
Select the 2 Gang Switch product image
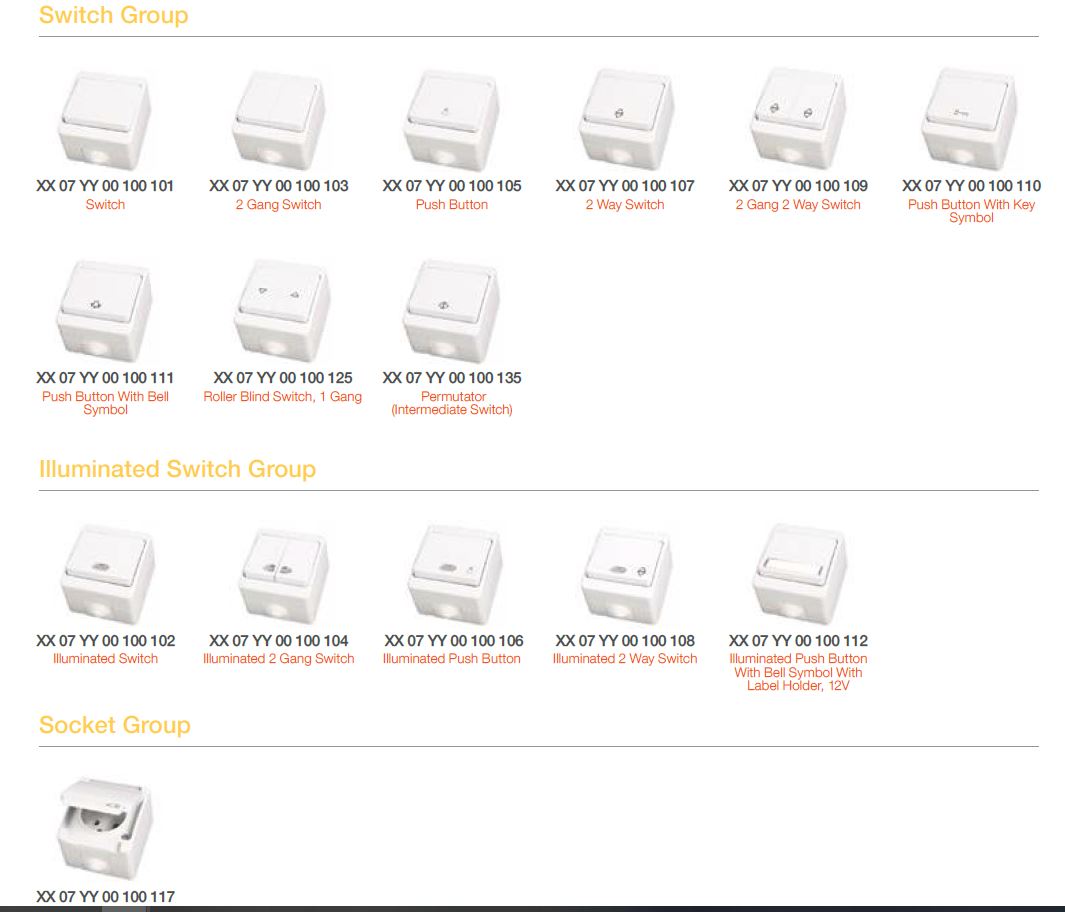(x=279, y=120)
